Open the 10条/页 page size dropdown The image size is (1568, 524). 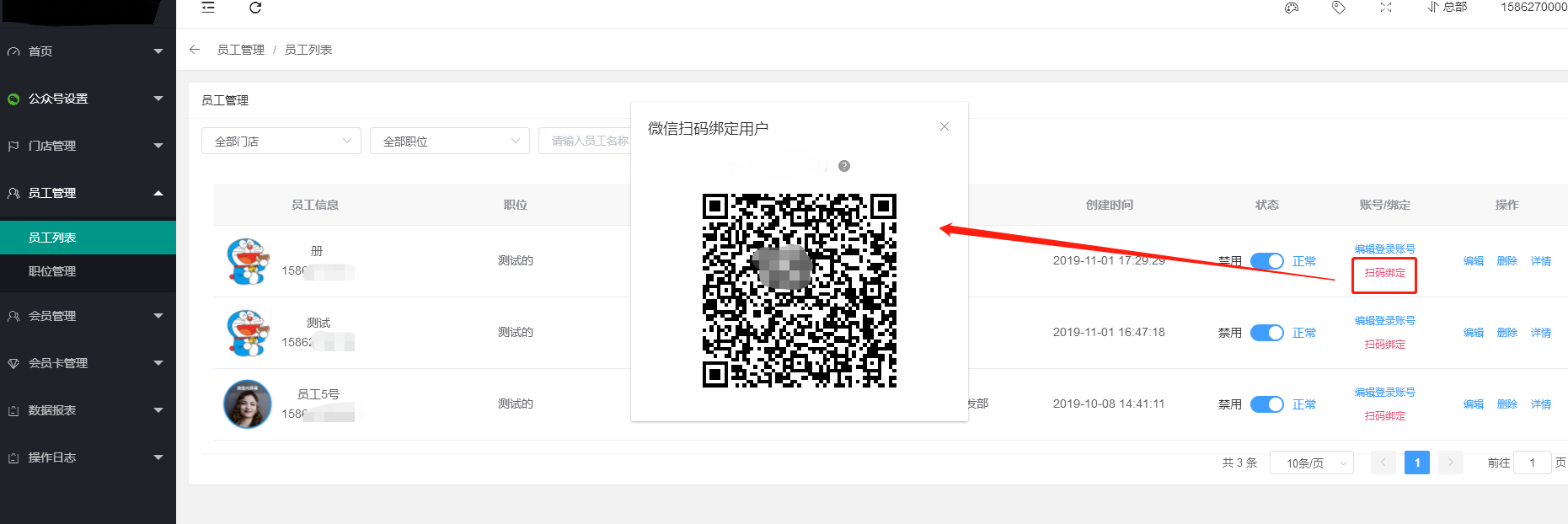click(1312, 463)
